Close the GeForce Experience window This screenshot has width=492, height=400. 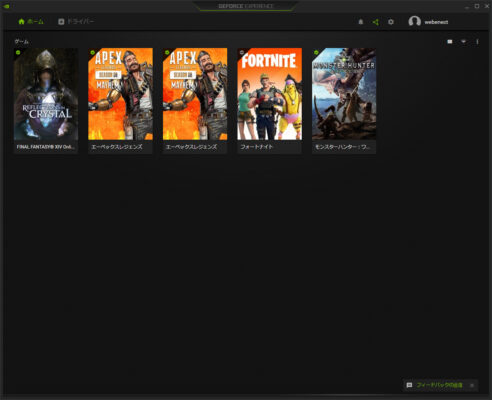pyautogui.click(x=486, y=6)
